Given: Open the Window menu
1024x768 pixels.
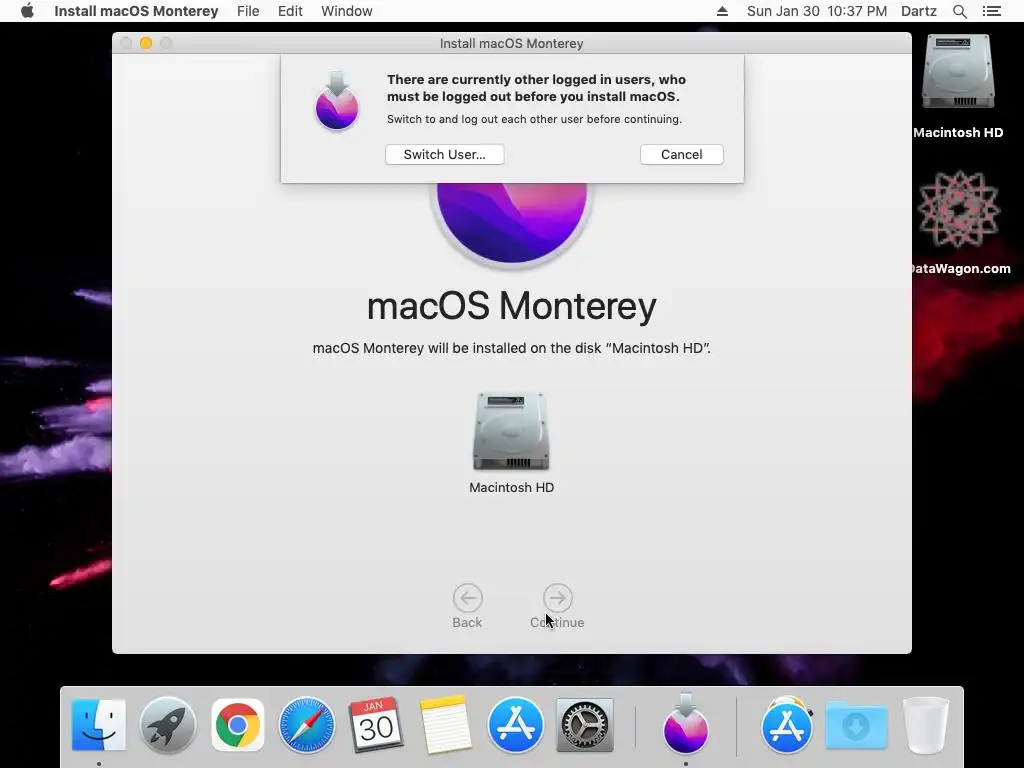Looking at the screenshot, I should pos(347,11).
